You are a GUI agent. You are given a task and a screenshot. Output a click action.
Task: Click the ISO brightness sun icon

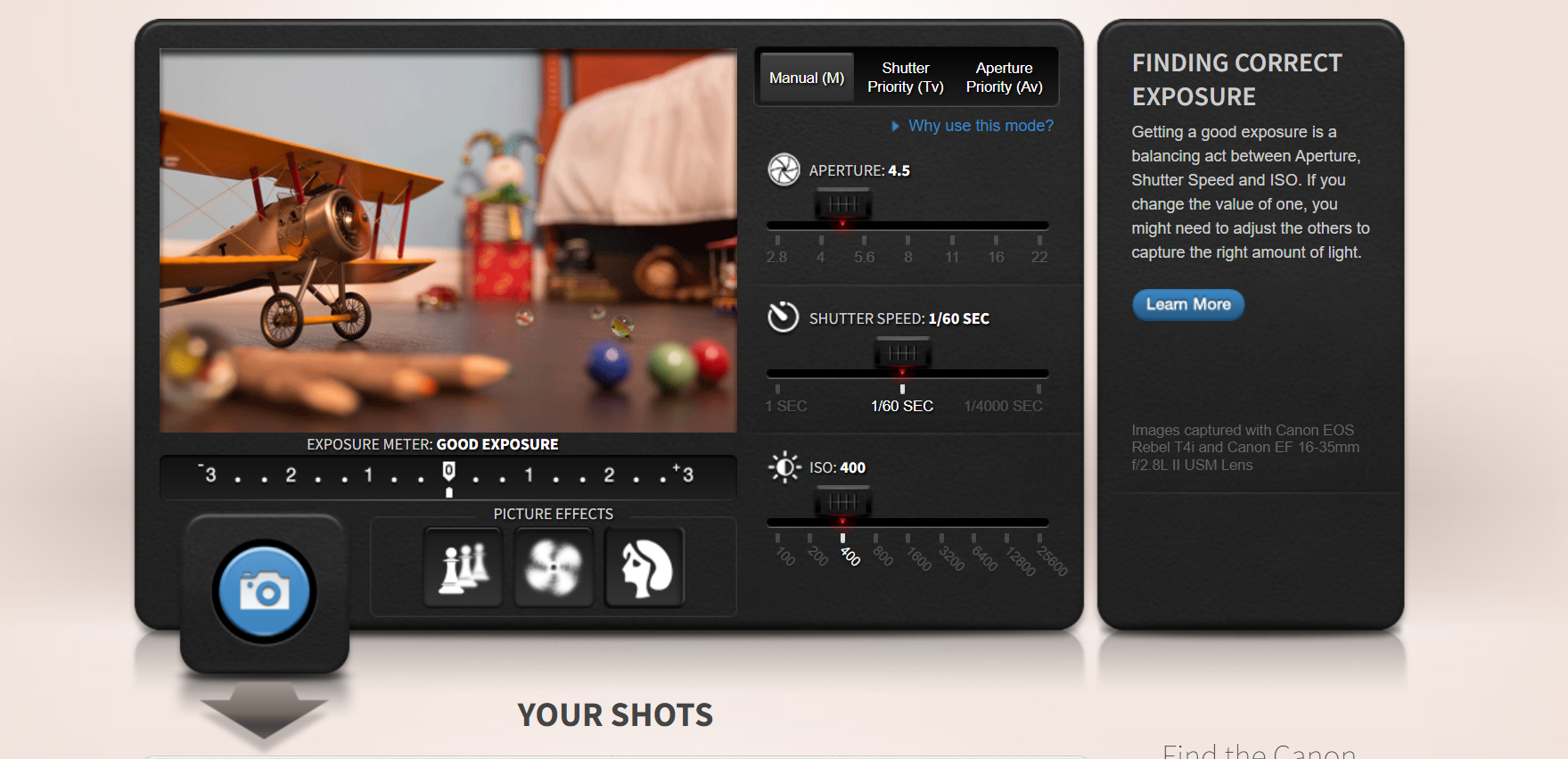(784, 466)
